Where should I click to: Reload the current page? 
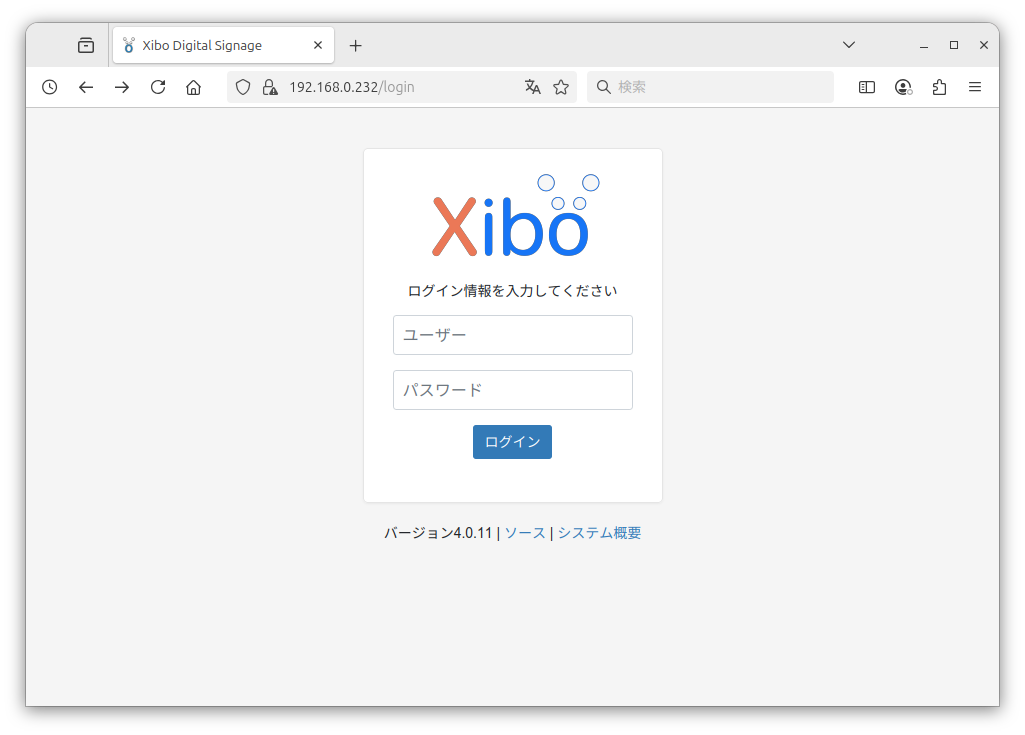coord(158,87)
